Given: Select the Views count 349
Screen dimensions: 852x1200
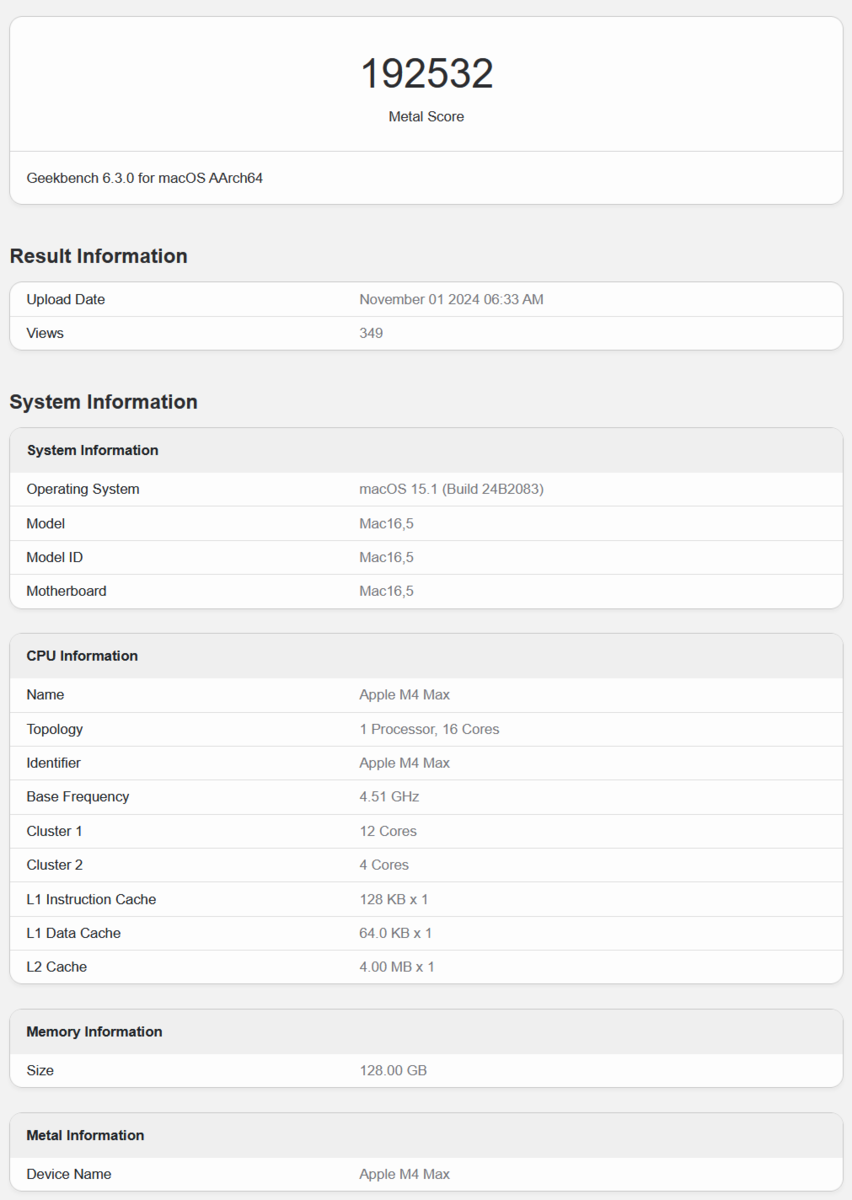Looking at the screenshot, I should [x=371, y=333].
